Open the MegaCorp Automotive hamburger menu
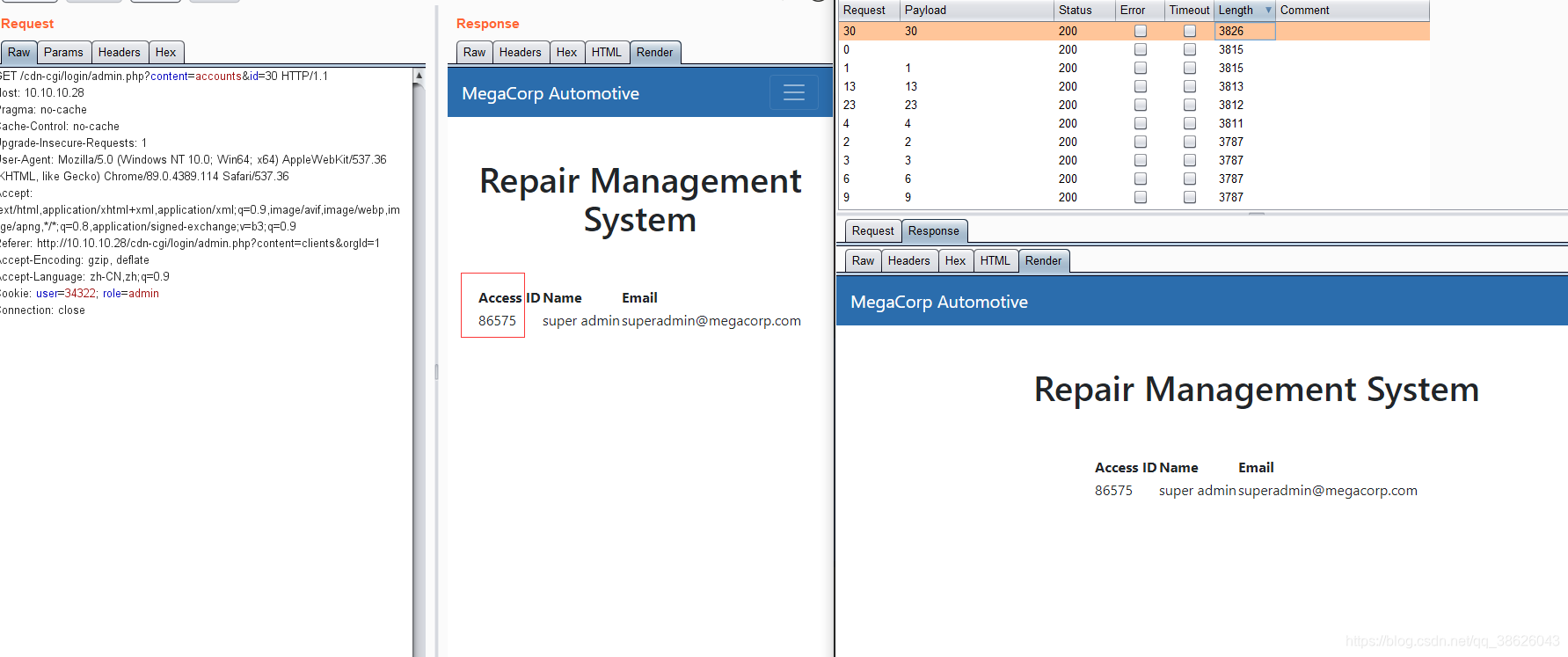Viewport: 1568px width, 657px height. (794, 92)
